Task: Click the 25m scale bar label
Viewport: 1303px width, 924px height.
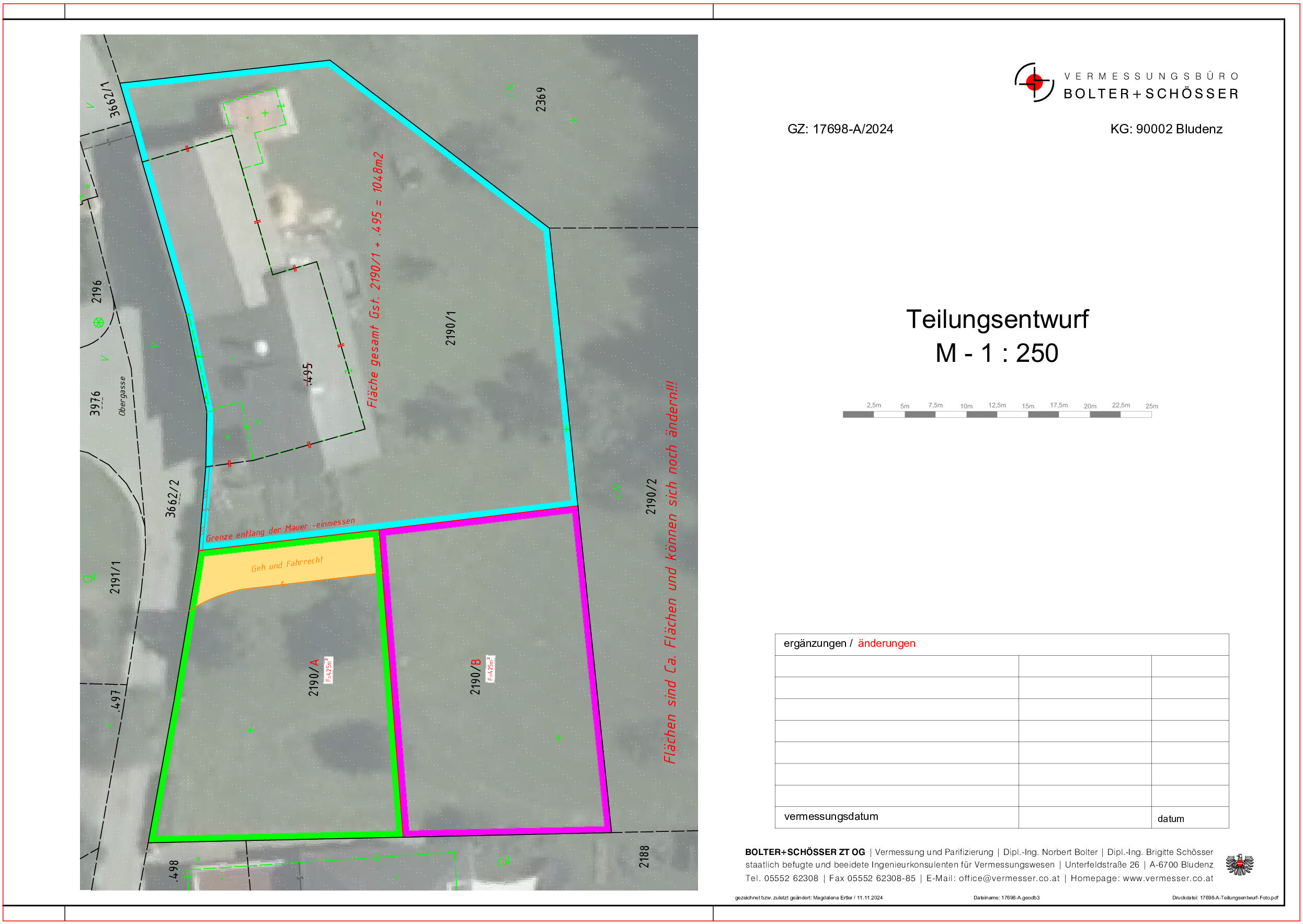Action: [x=1152, y=406]
